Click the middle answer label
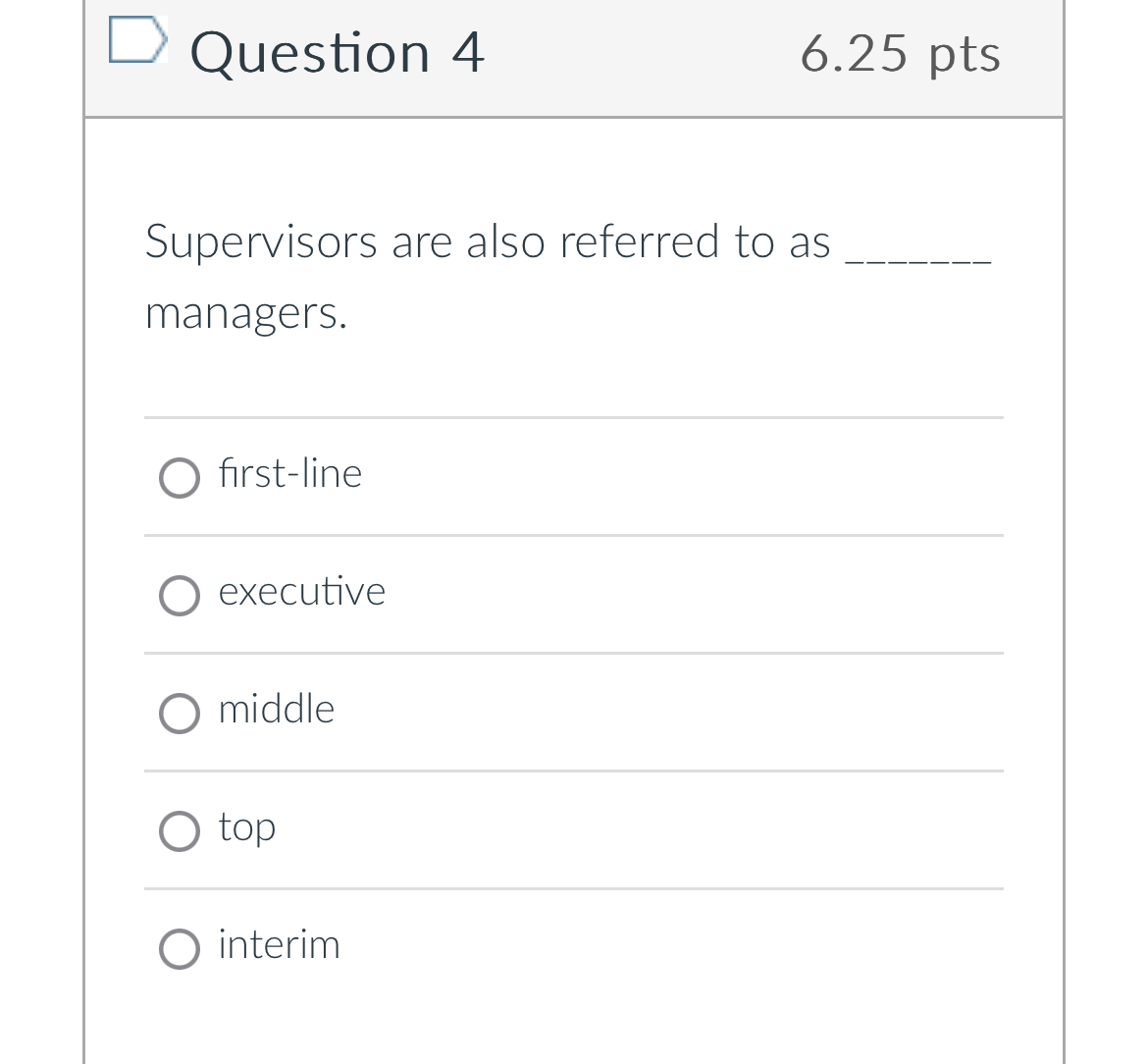The image size is (1148, 1064). pos(276,710)
